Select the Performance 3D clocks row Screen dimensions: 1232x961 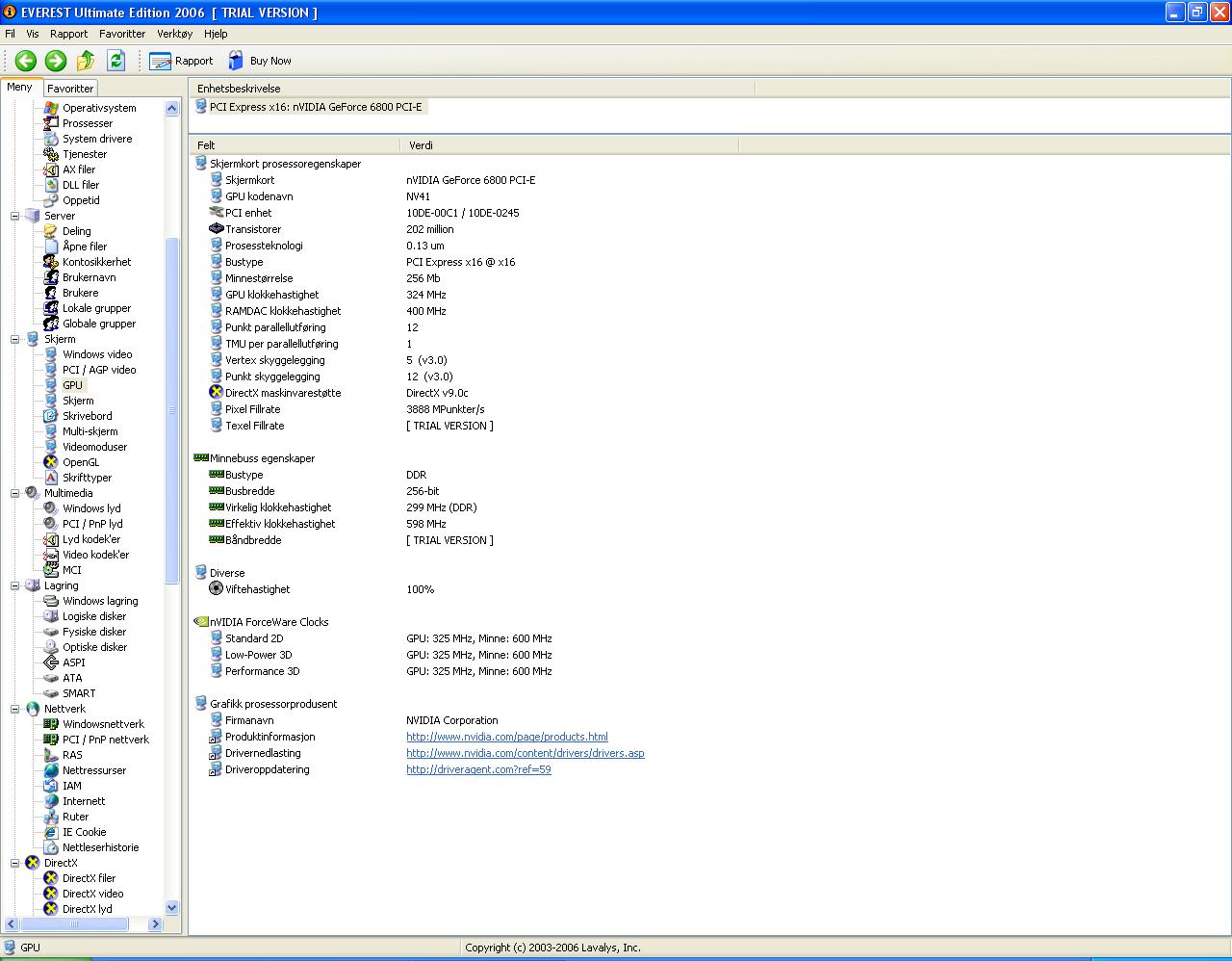[380, 671]
